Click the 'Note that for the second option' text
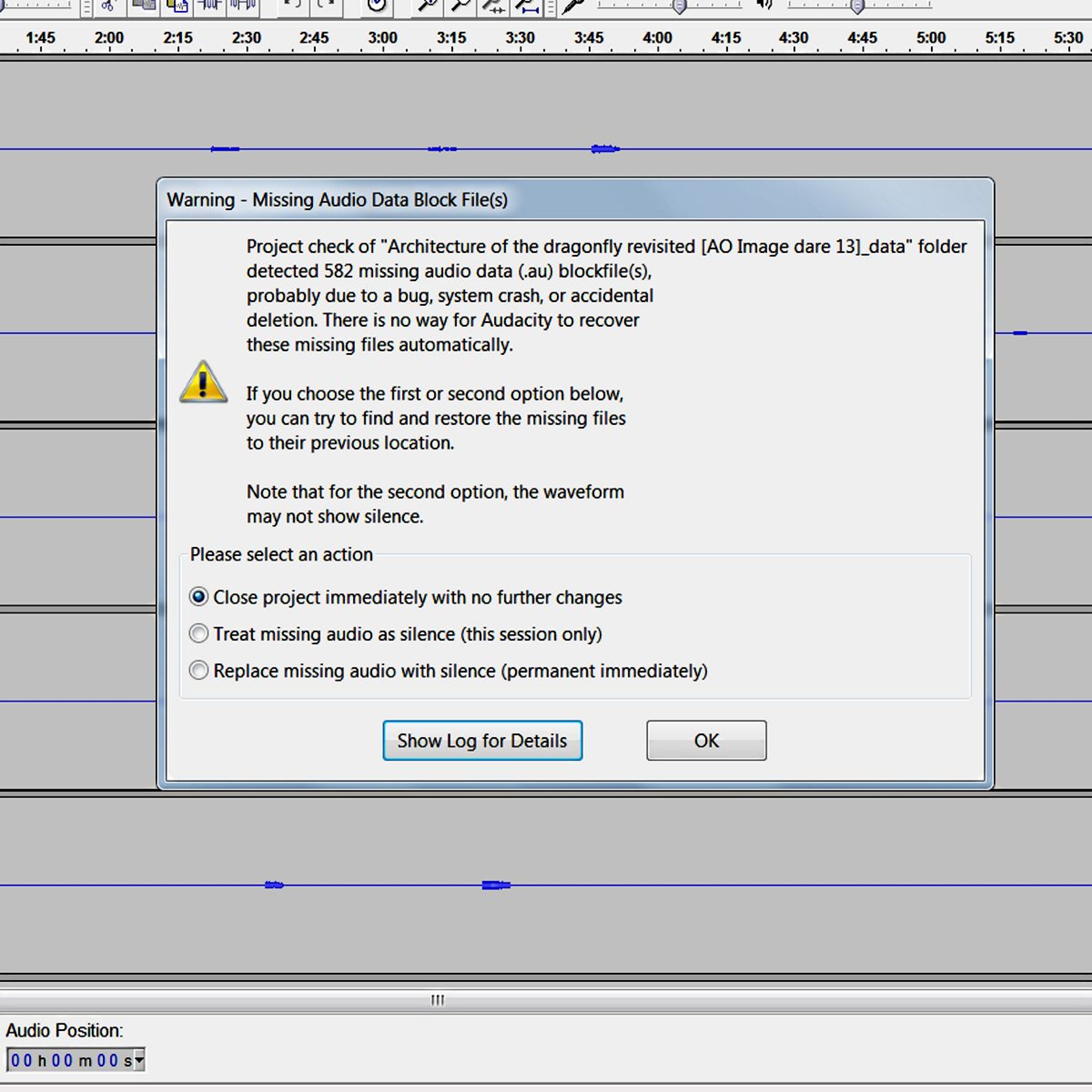 435,492
